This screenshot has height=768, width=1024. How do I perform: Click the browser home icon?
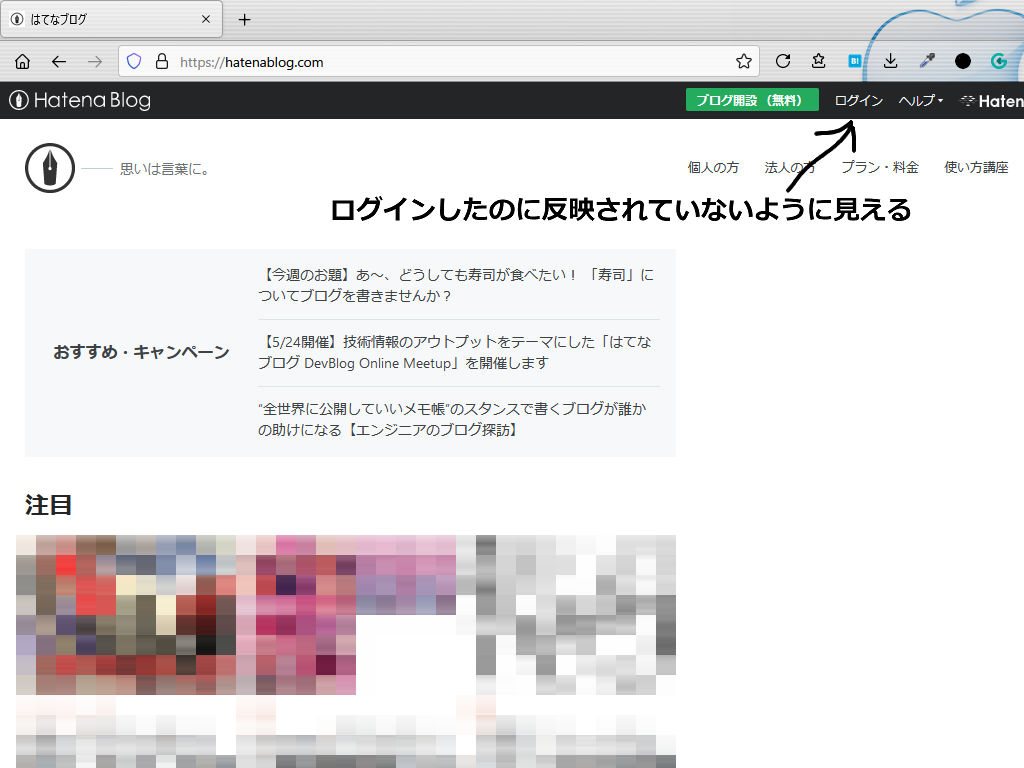point(22,62)
